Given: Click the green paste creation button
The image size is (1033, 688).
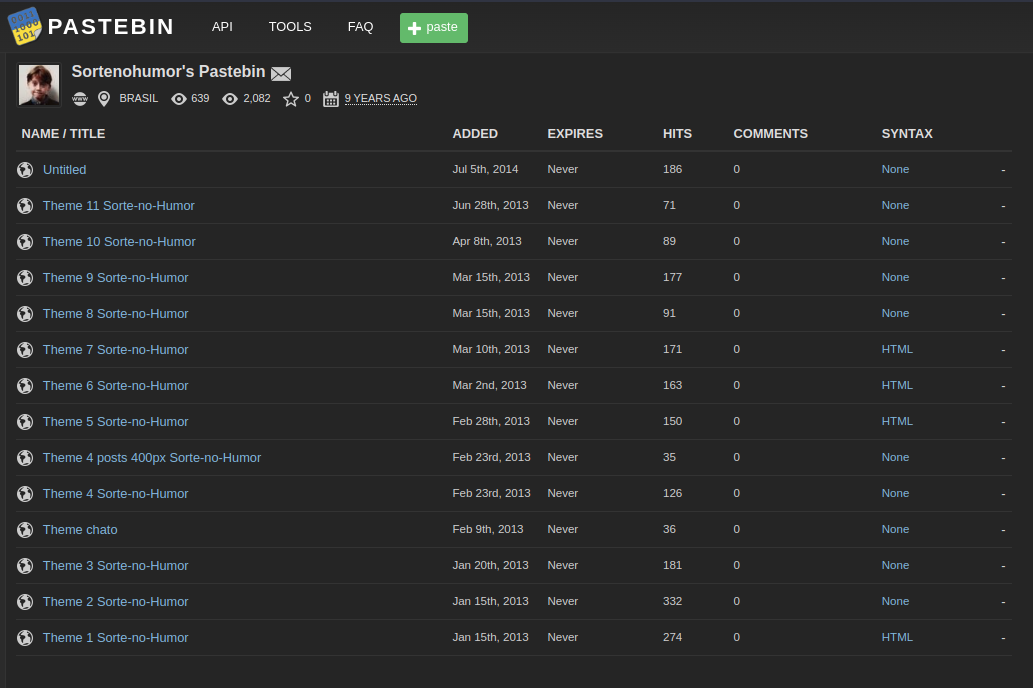Looking at the screenshot, I should coord(433,27).
